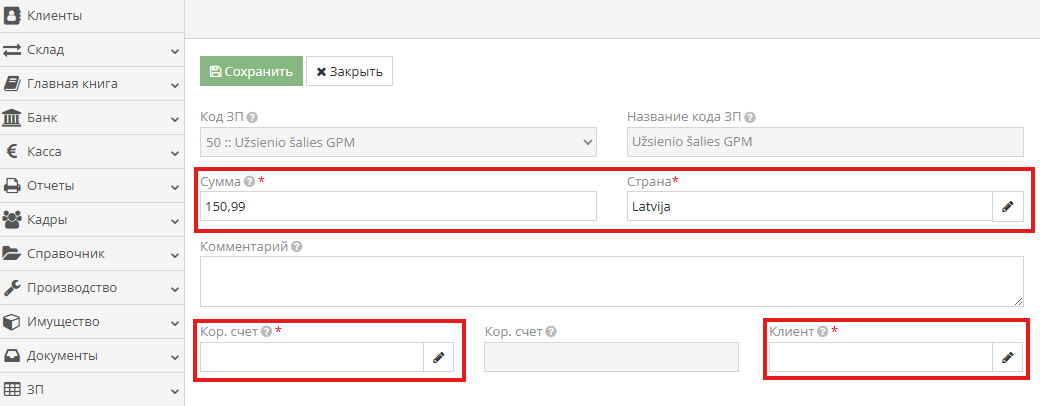Expand the Документы menu chevron
This screenshot has height=406, width=1040.
[174, 358]
